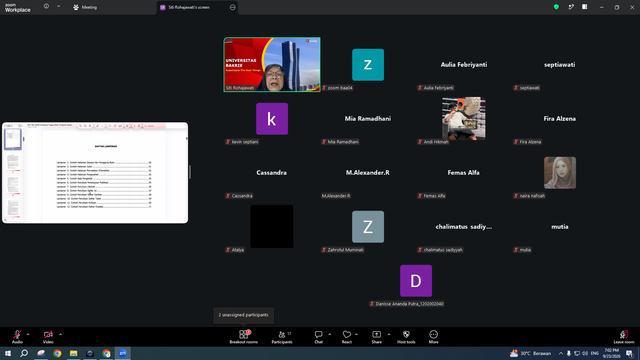Click Femas Alfa participant name

point(464,173)
